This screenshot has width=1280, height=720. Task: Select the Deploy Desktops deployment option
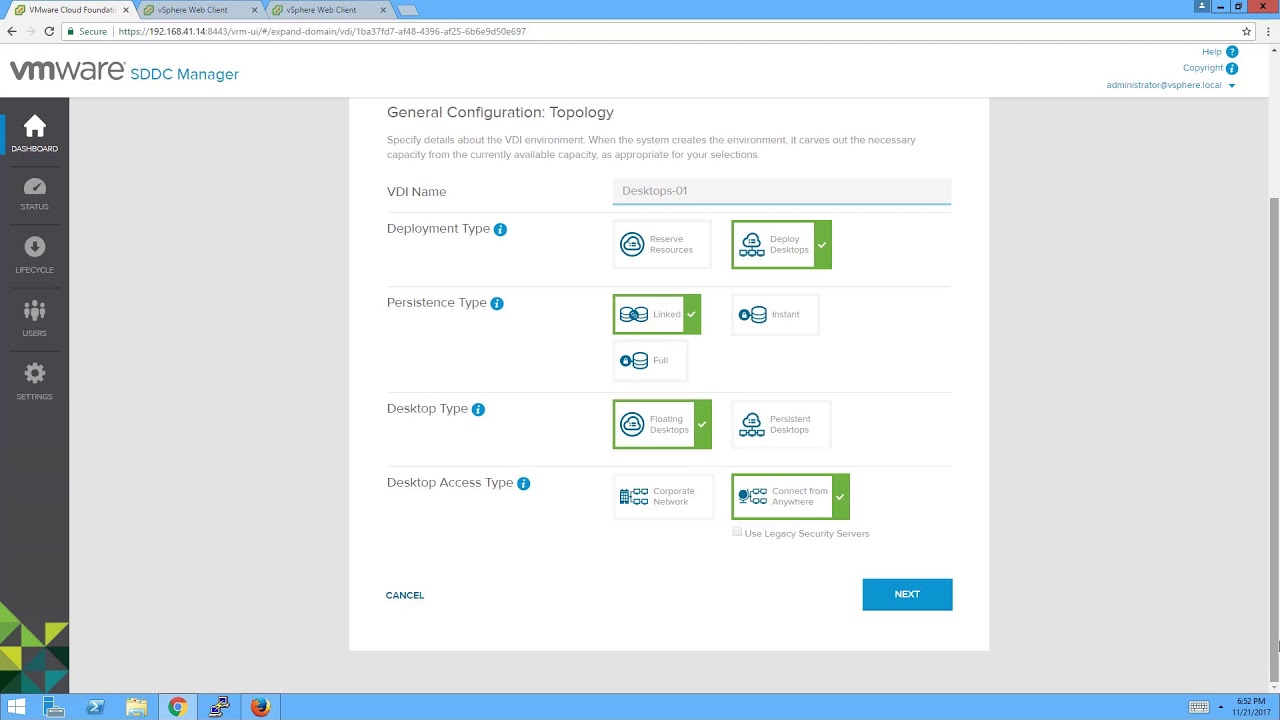[781, 244]
